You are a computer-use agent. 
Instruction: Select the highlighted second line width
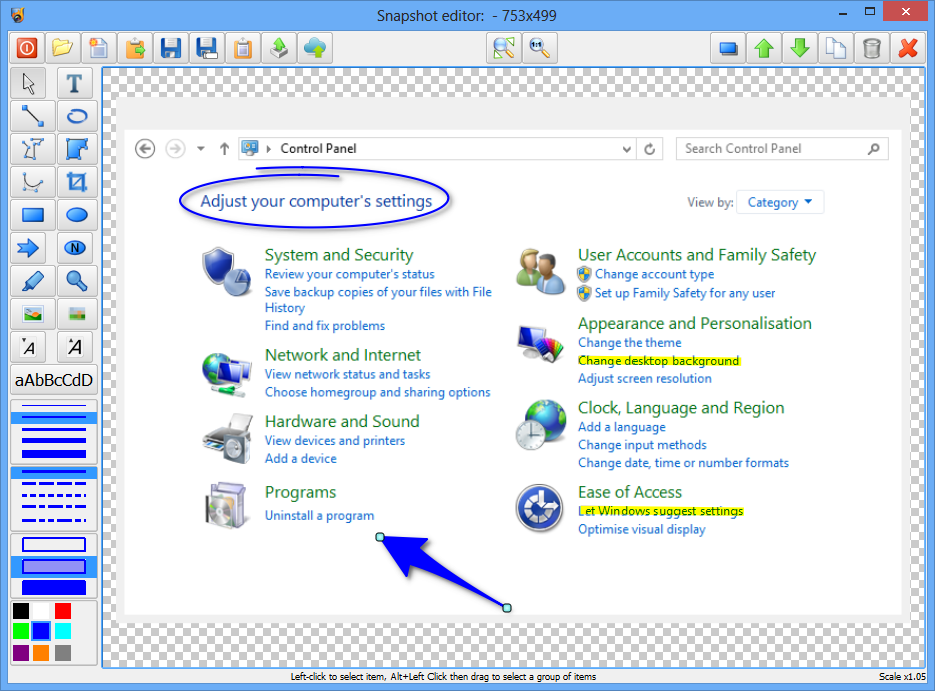pos(54,417)
